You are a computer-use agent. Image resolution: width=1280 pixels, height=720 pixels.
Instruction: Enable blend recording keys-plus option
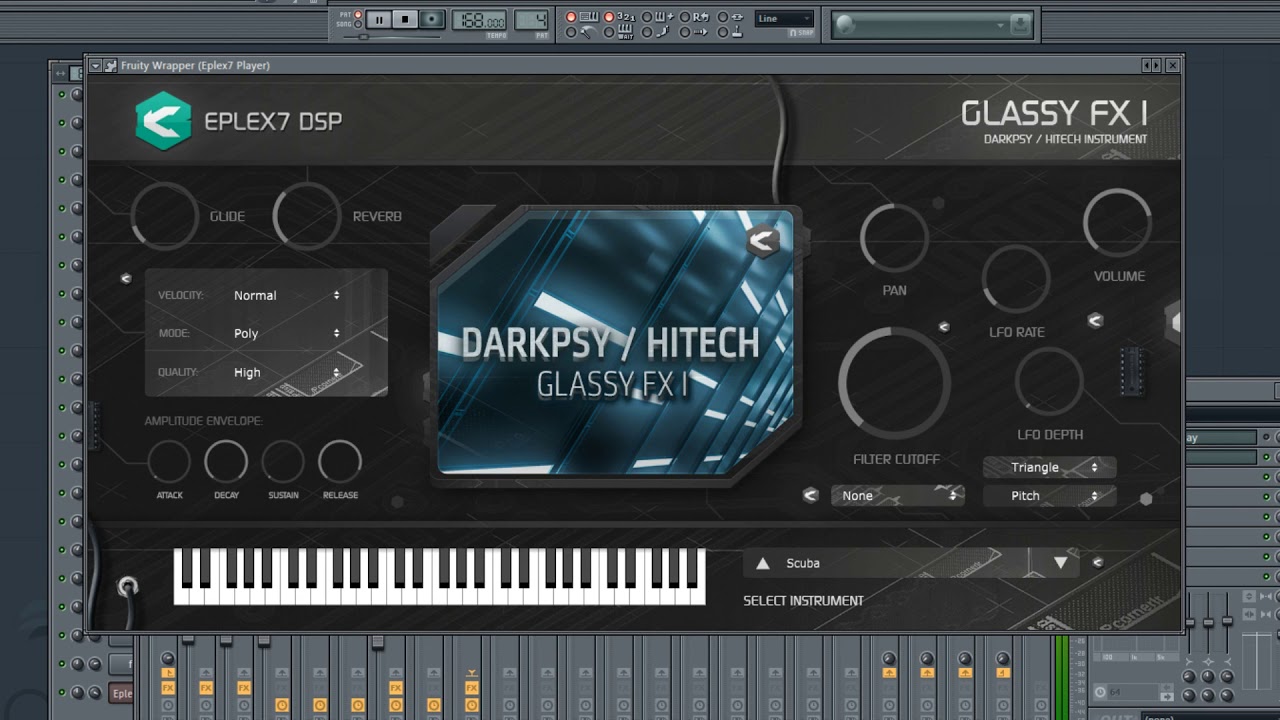(x=659, y=17)
